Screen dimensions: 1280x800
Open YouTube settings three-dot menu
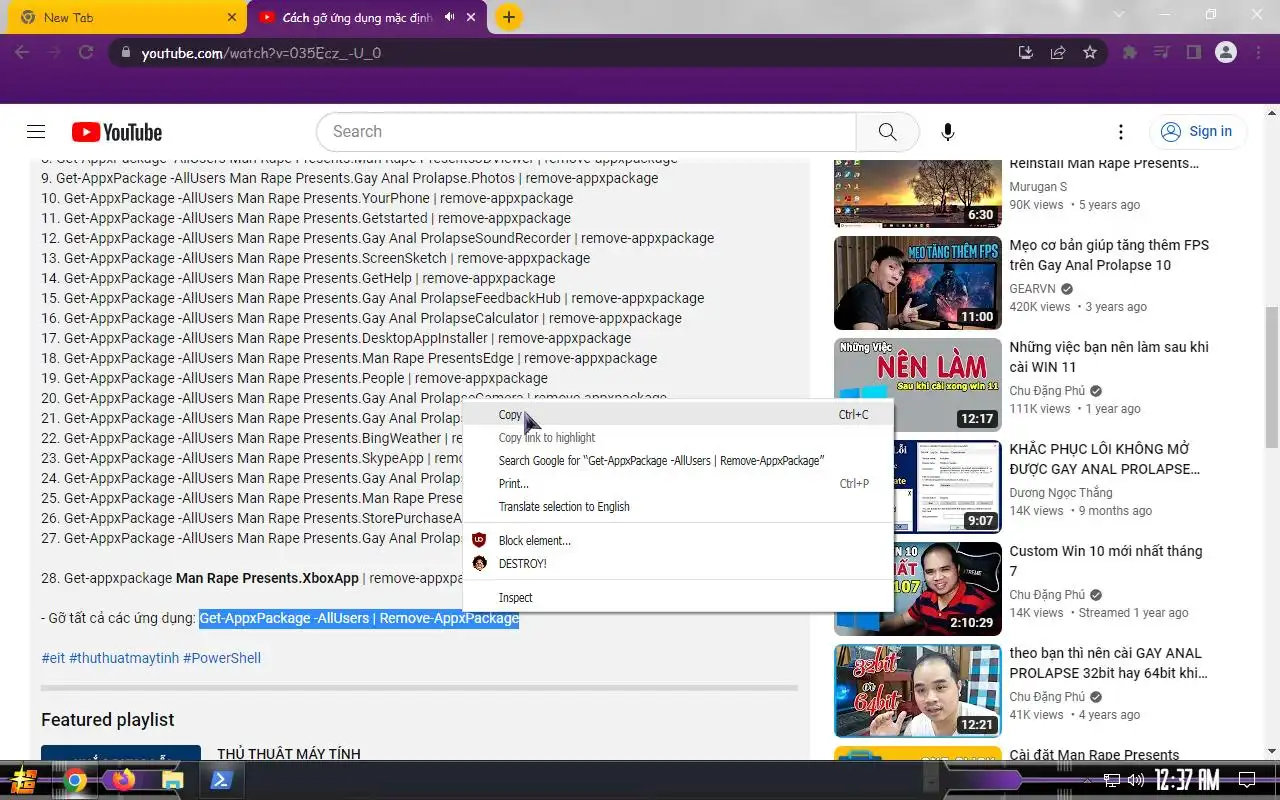(1121, 132)
